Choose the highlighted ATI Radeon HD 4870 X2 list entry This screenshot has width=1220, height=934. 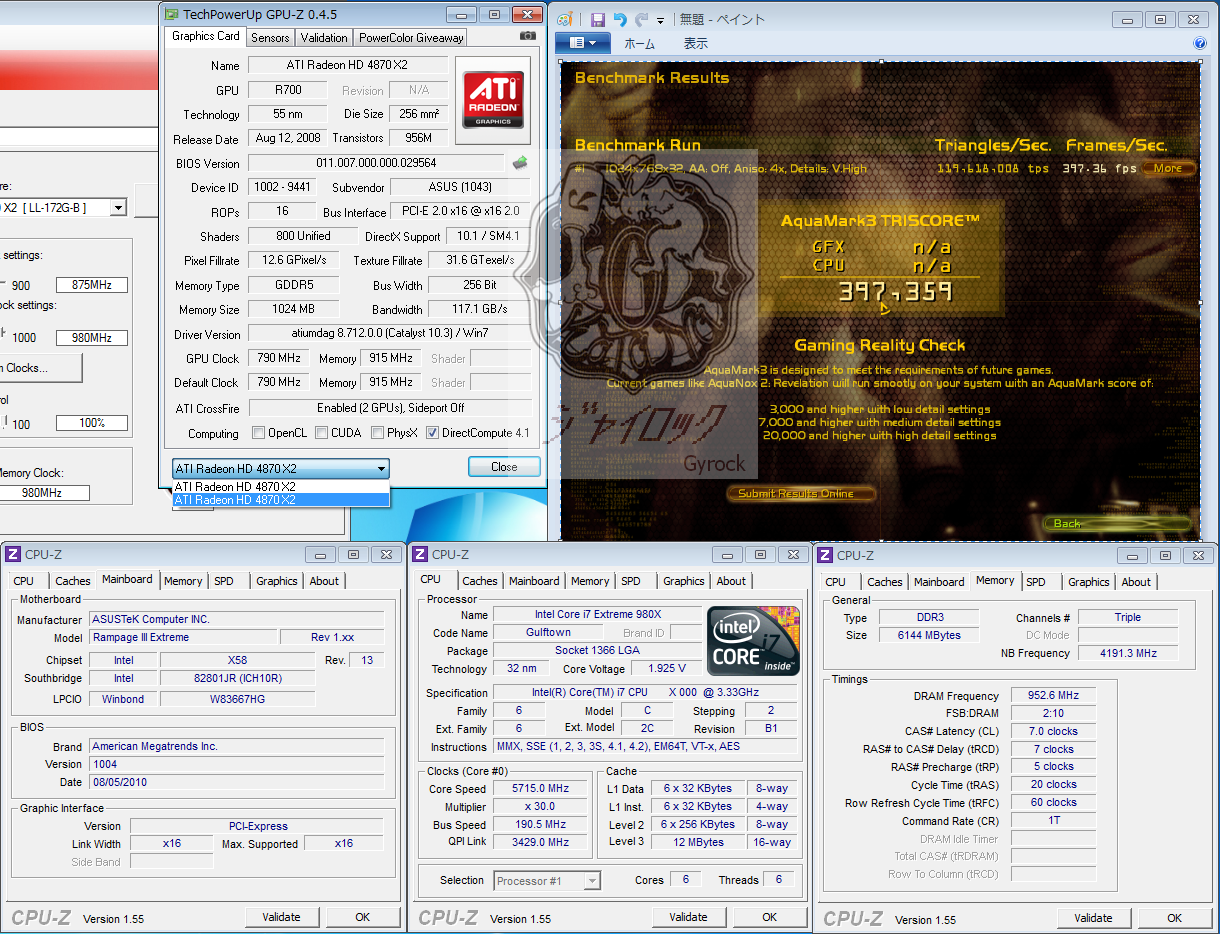pyautogui.click(x=281, y=500)
